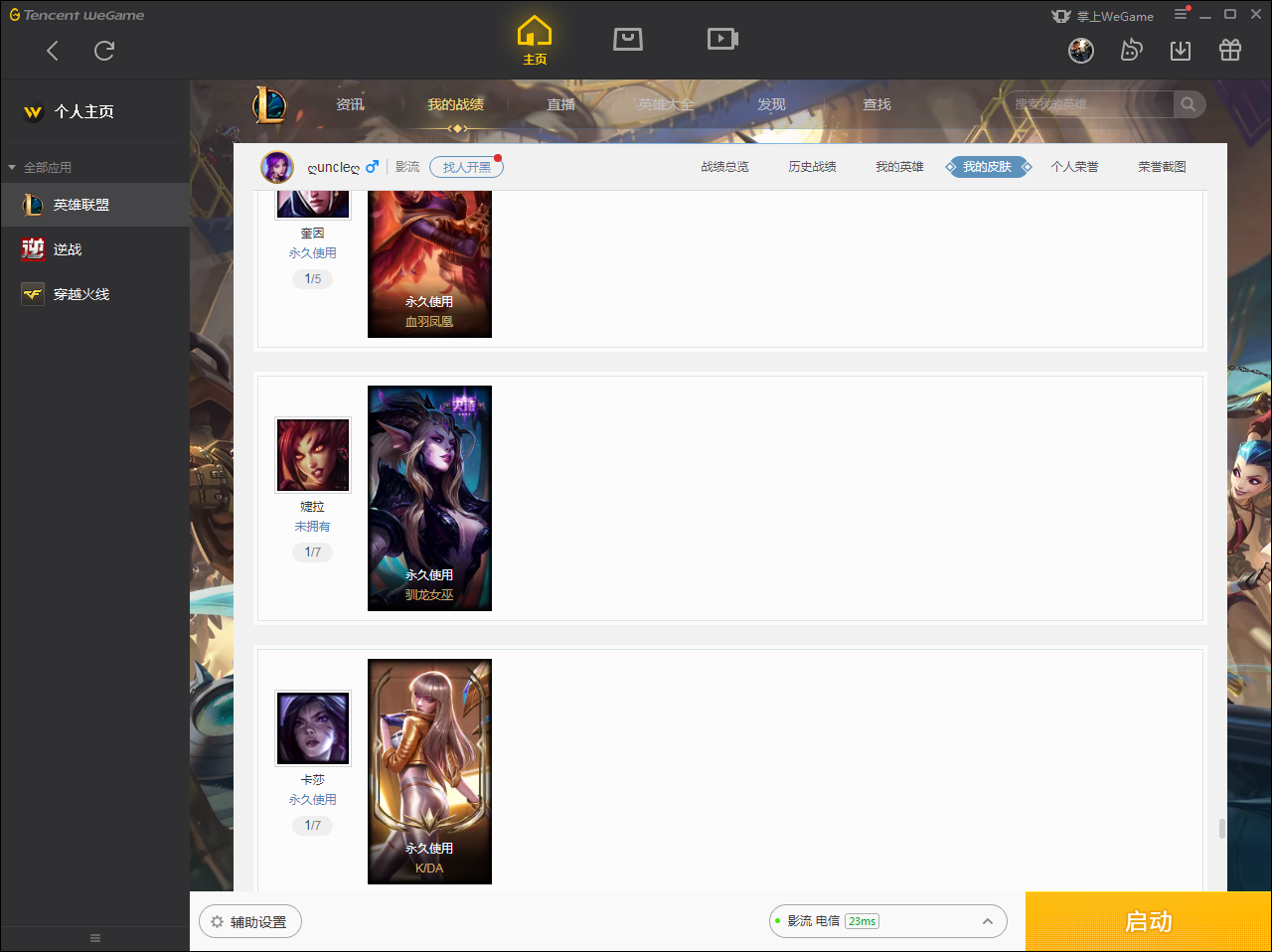Open the 英雄大全 tab
The height and width of the screenshot is (952, 1272).
[666, 104]
